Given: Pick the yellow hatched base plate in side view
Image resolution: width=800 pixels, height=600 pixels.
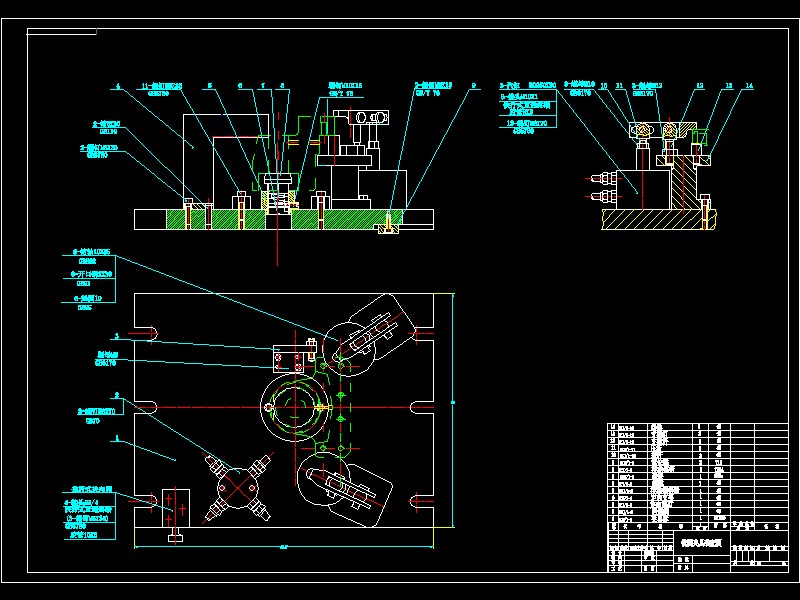Looking at the screenshot, I should 659,219.
